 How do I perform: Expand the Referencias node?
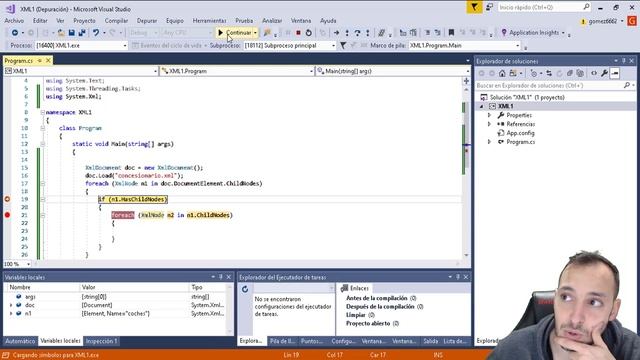[489, 124]
